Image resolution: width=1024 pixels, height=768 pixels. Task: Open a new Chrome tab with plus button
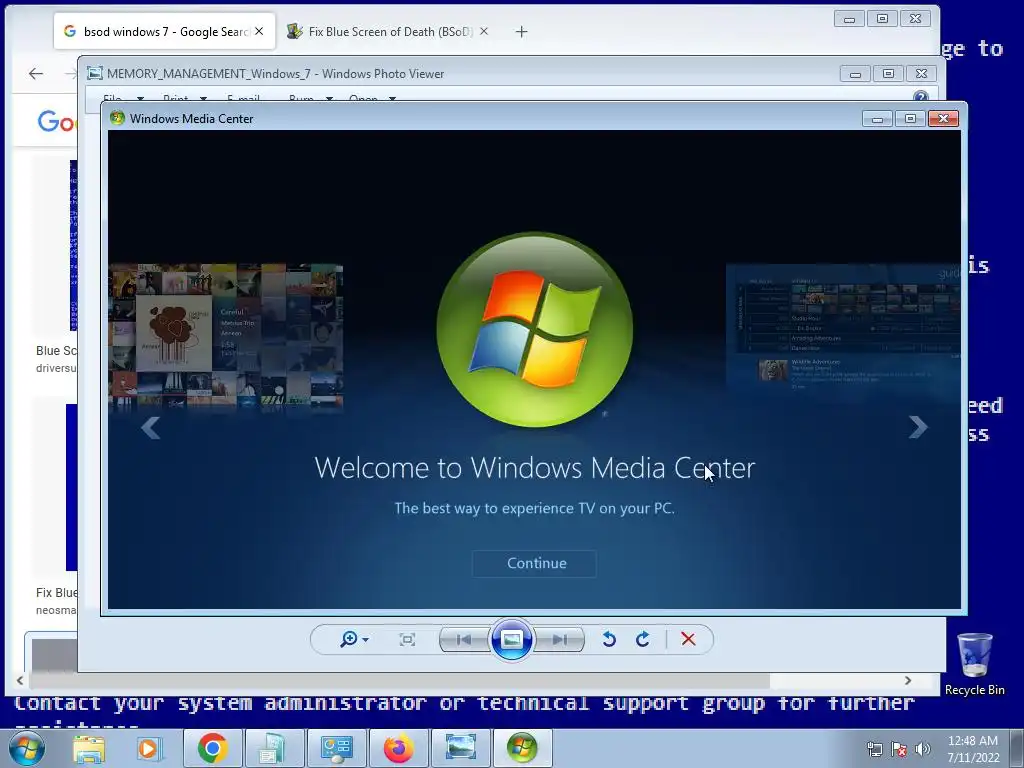click(x=521, y=31)
